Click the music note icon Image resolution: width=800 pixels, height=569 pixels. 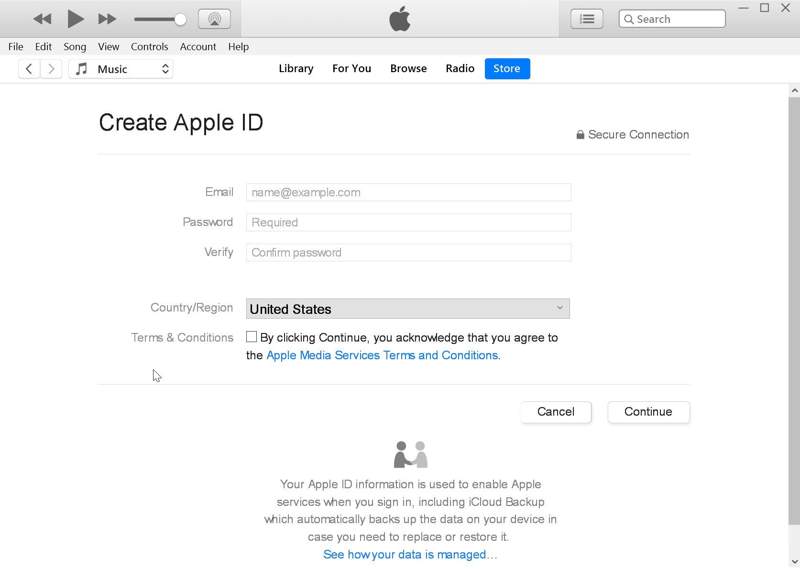(x=81, y=68)
